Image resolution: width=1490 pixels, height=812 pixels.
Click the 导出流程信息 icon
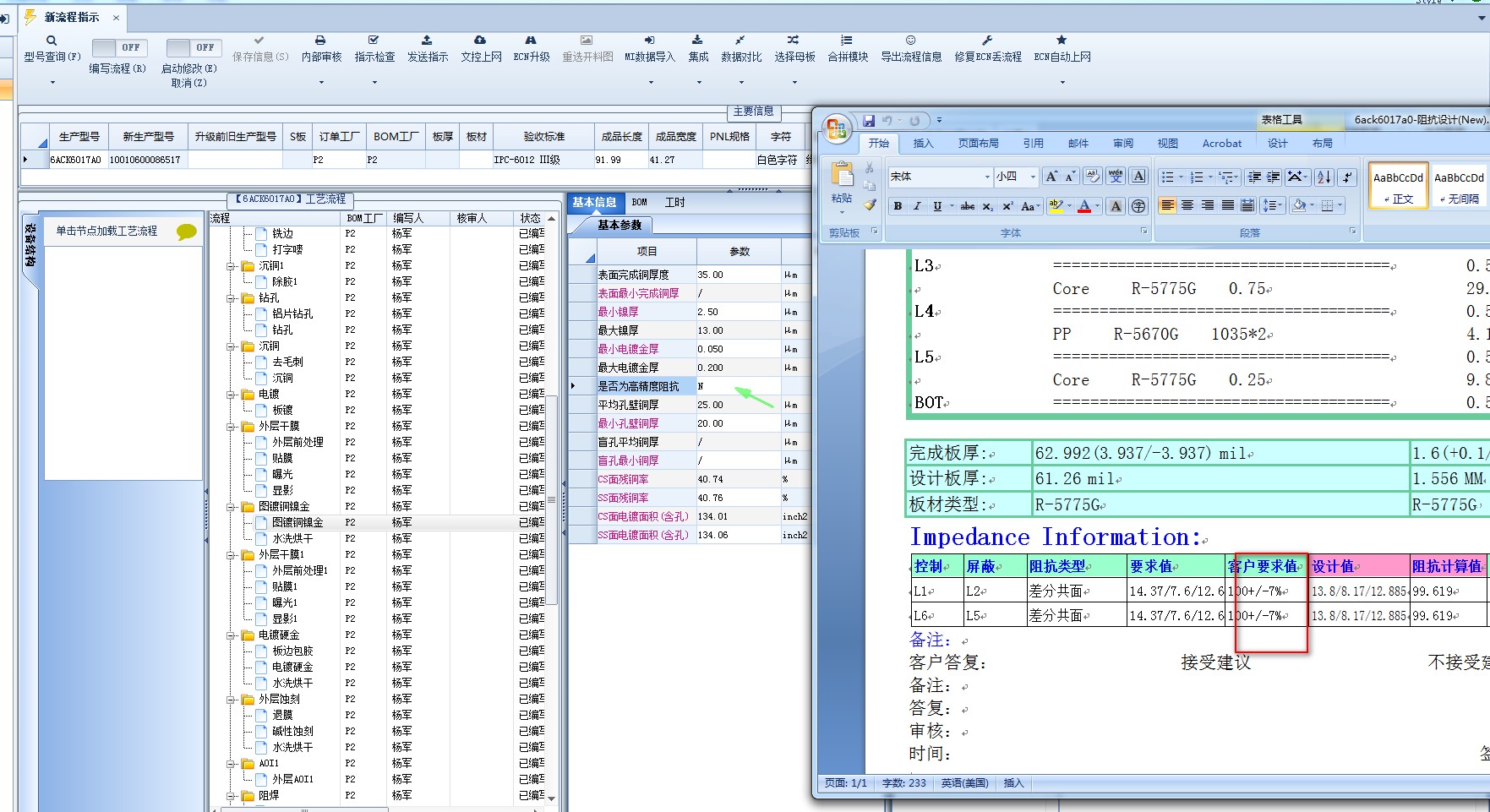pyautogui.click(x=910, y=41)
